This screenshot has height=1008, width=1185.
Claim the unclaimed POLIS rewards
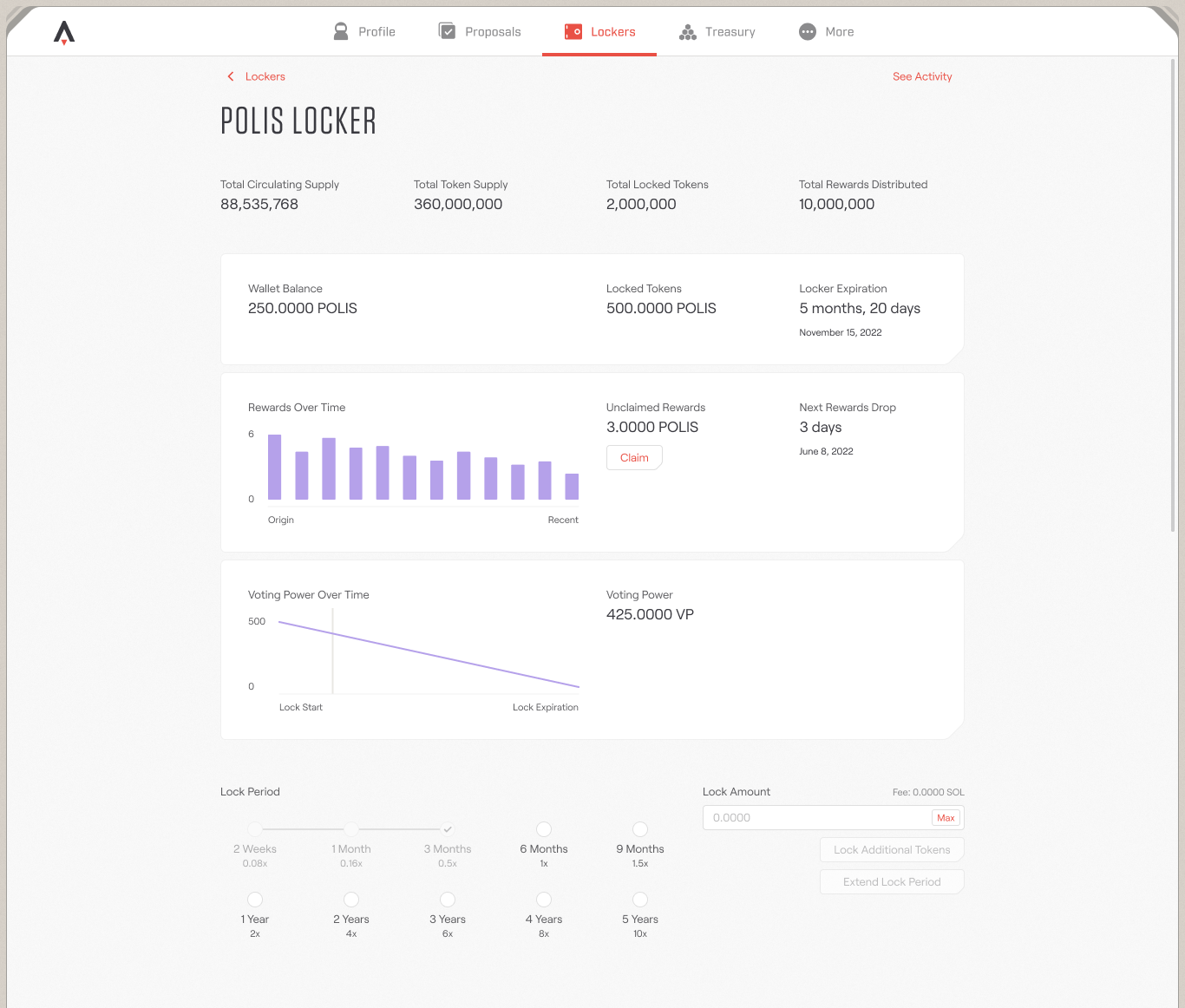[x=634, y=457]
